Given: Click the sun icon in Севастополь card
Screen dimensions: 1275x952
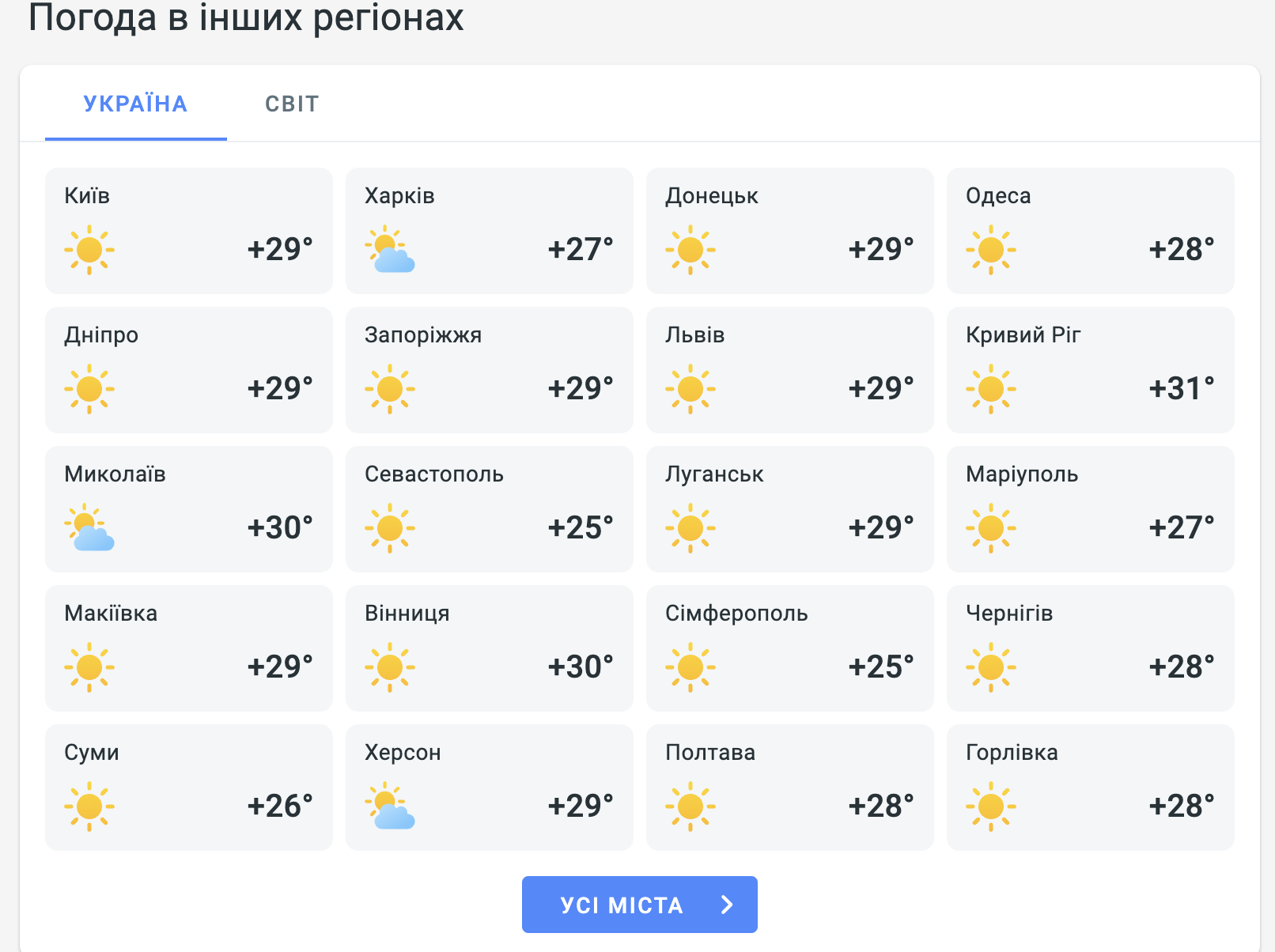Looking at the screenshot, I should tap(390, 528).
